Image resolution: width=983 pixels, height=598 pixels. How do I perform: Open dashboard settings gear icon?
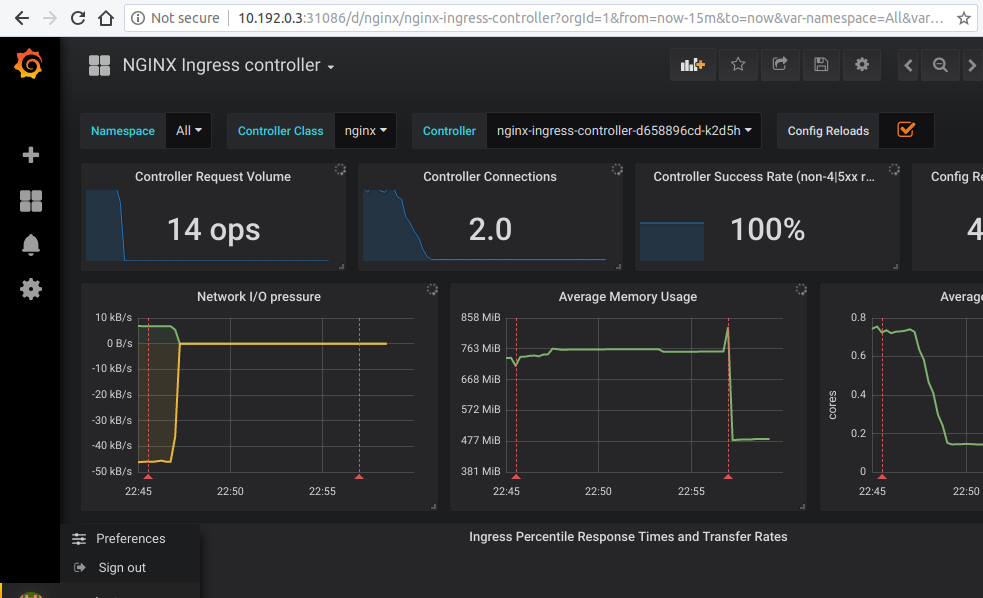pos(861,64)
